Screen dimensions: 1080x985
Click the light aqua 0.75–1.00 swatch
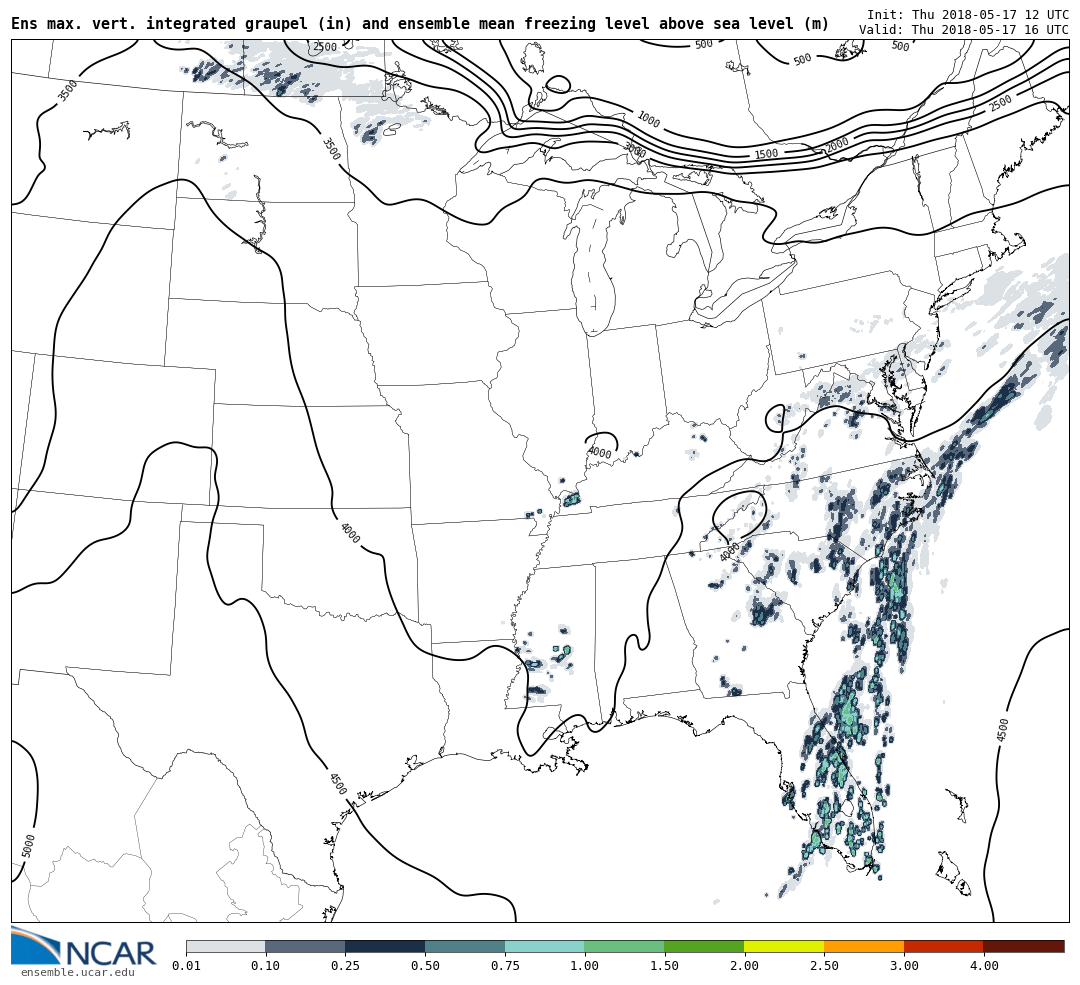click(x=544, y=946)
